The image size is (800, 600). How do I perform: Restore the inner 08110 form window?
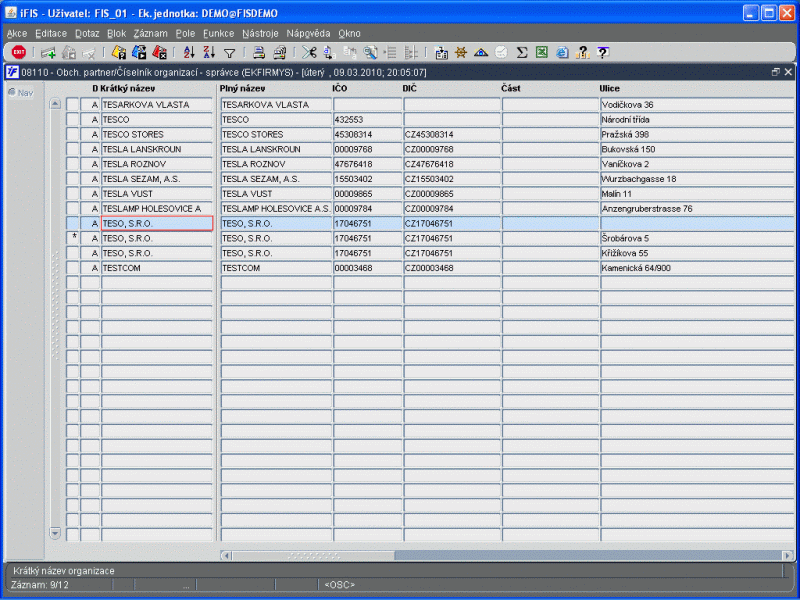pyautogui.click(x=776, y=72)
